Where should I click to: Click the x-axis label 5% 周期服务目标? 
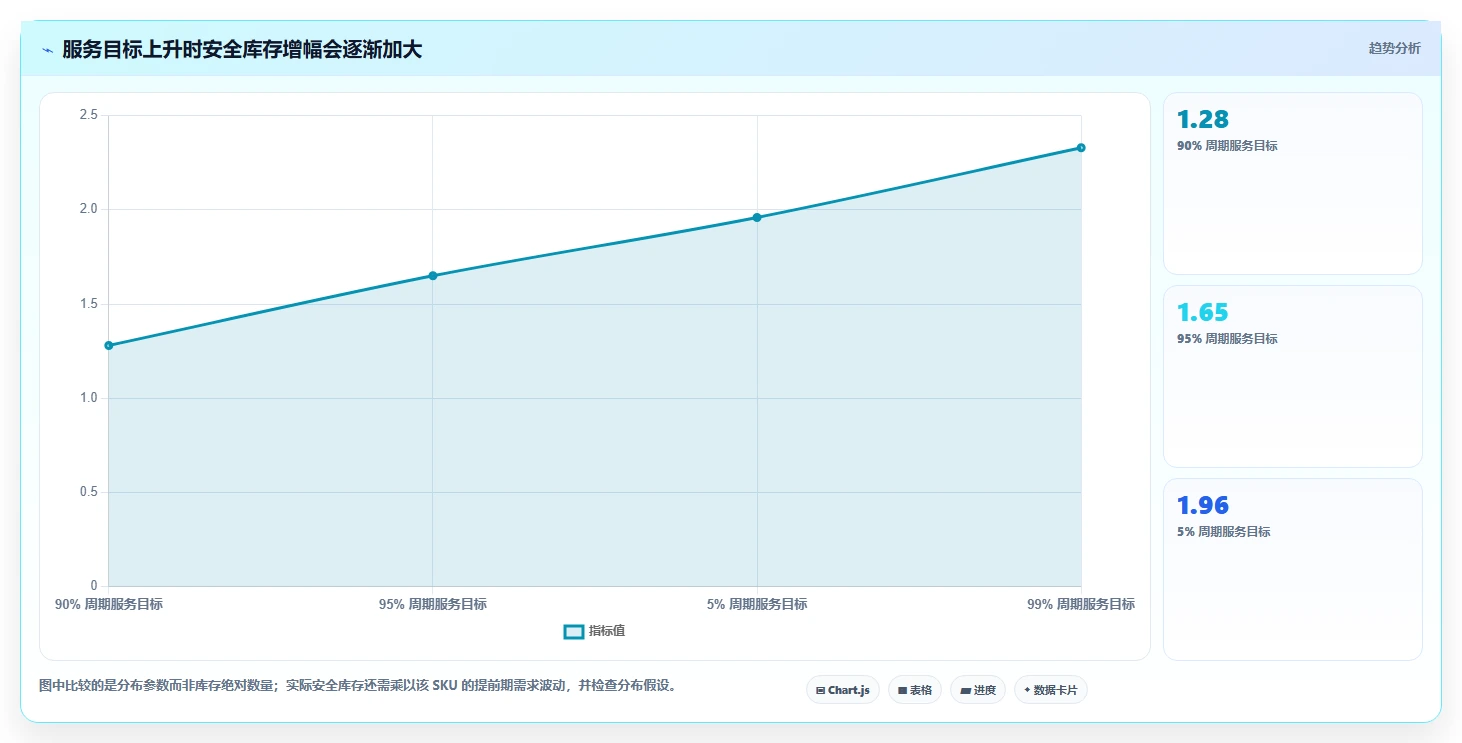757,604
